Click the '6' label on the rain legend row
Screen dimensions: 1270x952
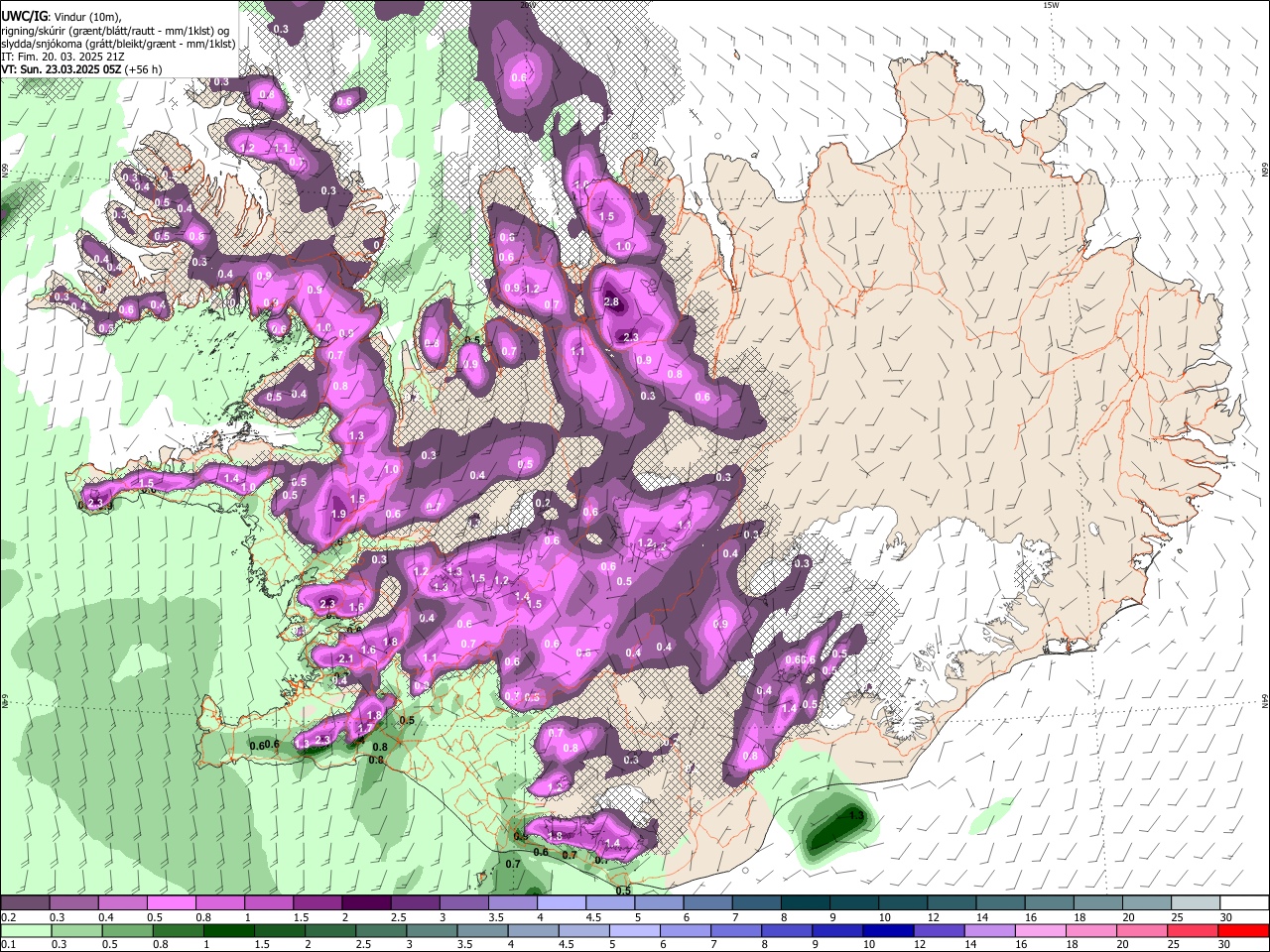click(662, 945)
